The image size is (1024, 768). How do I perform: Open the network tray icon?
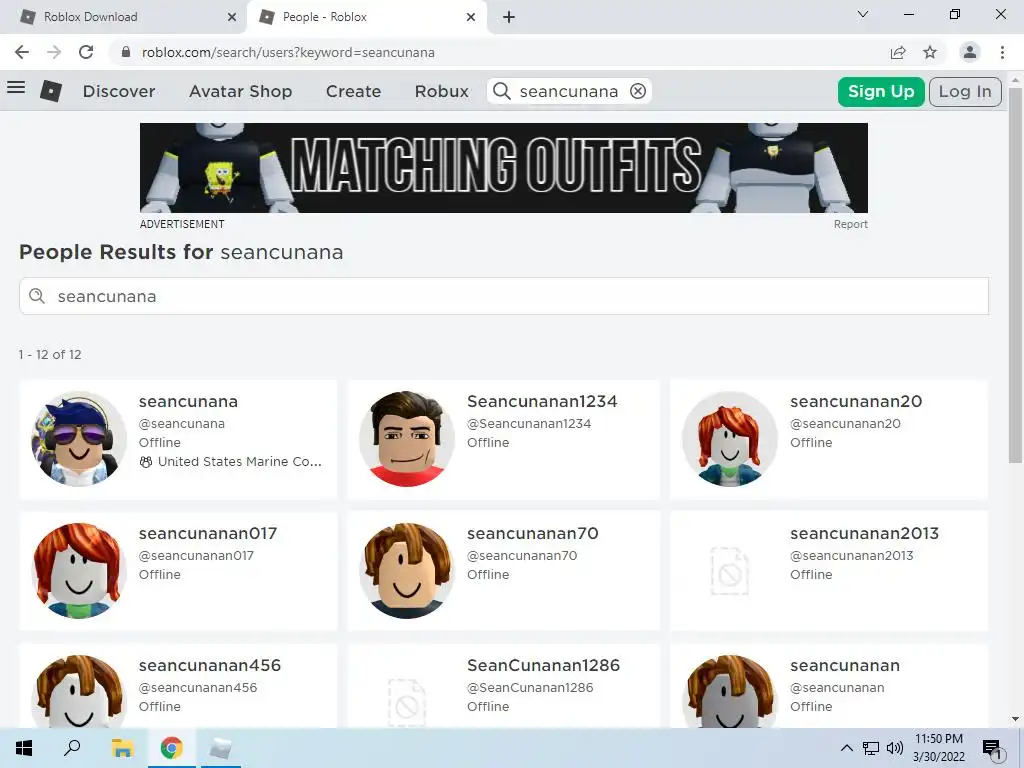(871, 748)
